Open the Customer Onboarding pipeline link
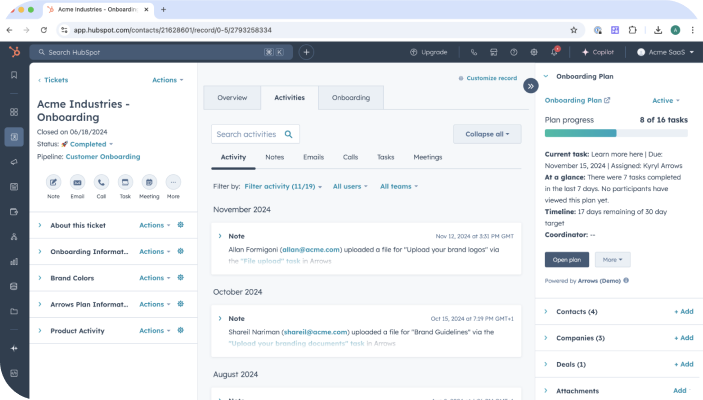Screen dimensions: 703x400 pos(103,157)
